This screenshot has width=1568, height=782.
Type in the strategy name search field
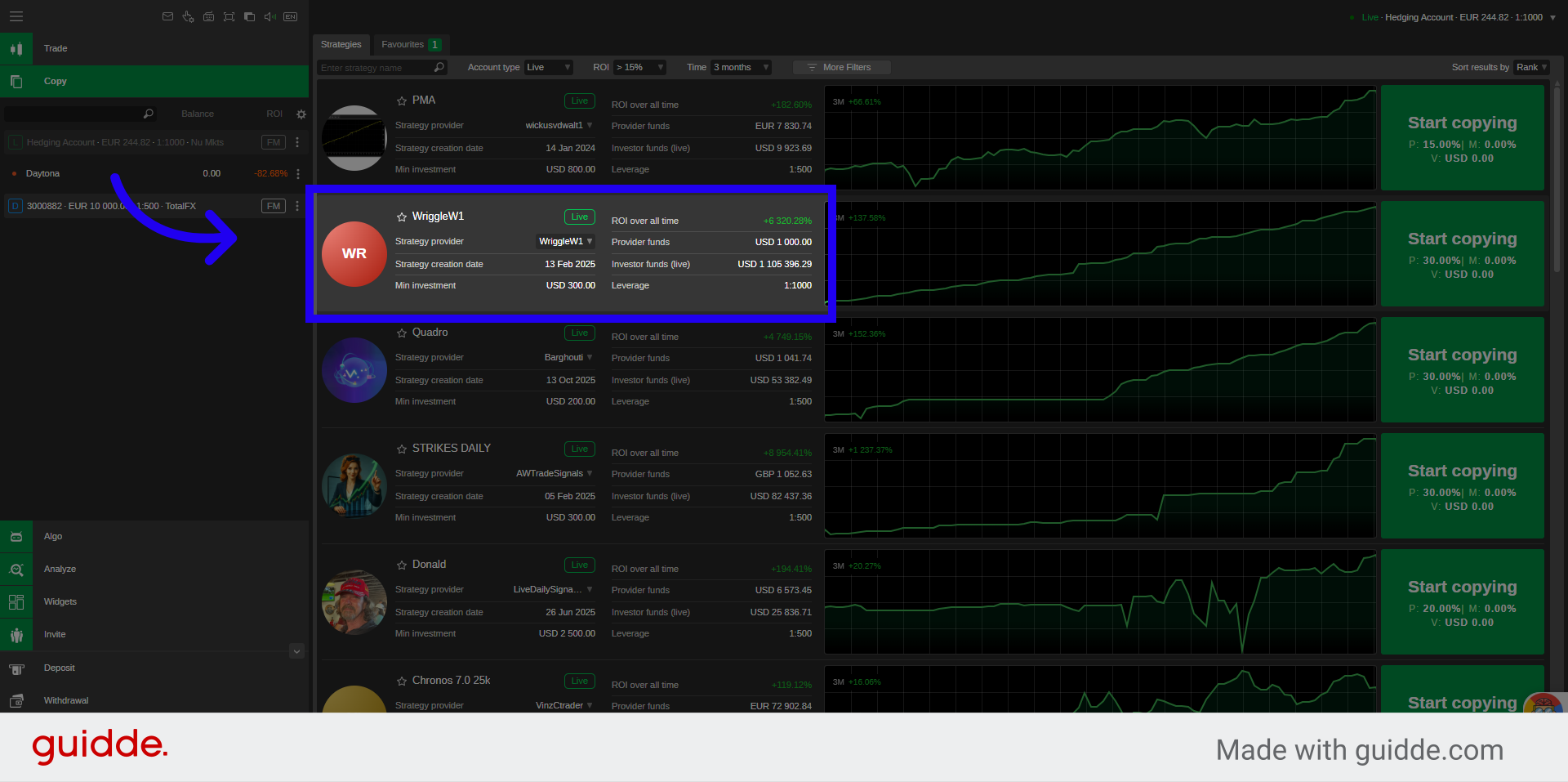pos(374,68)
